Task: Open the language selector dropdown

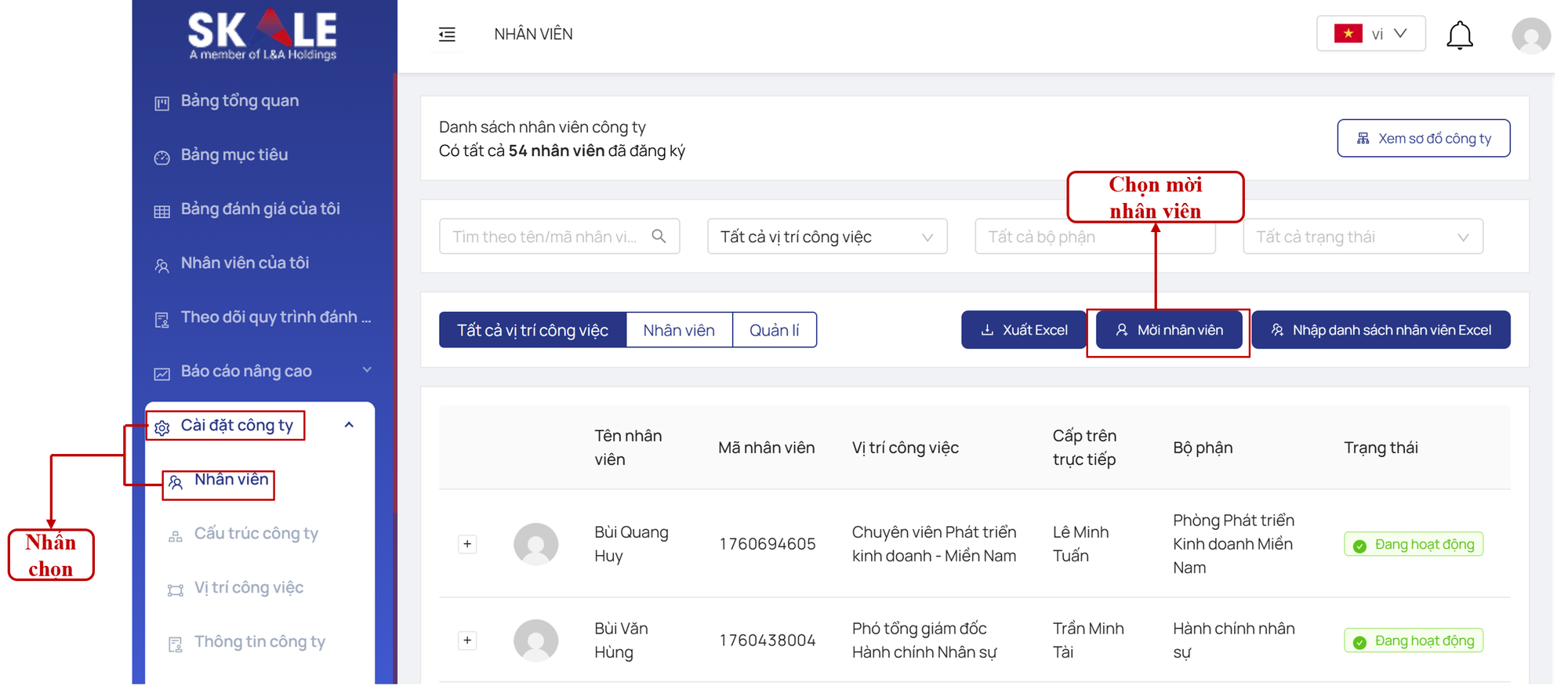Action: point(1370,34)
